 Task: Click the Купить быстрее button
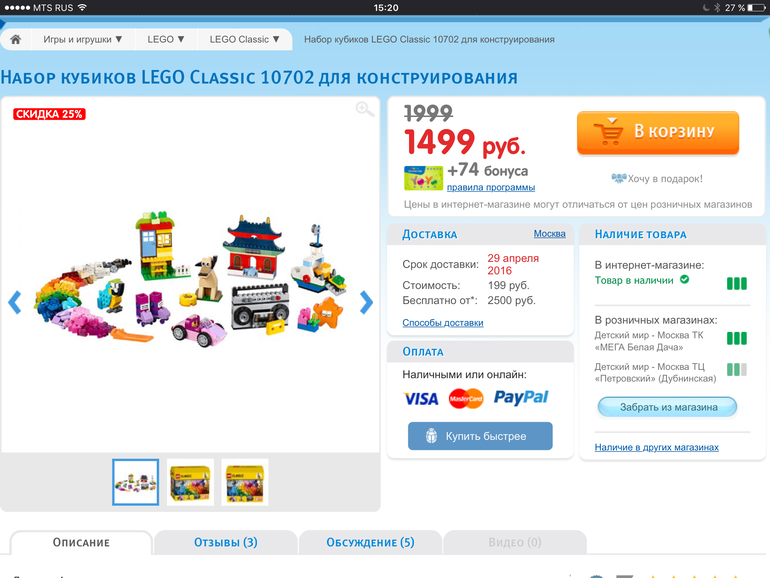pos(480,436)
